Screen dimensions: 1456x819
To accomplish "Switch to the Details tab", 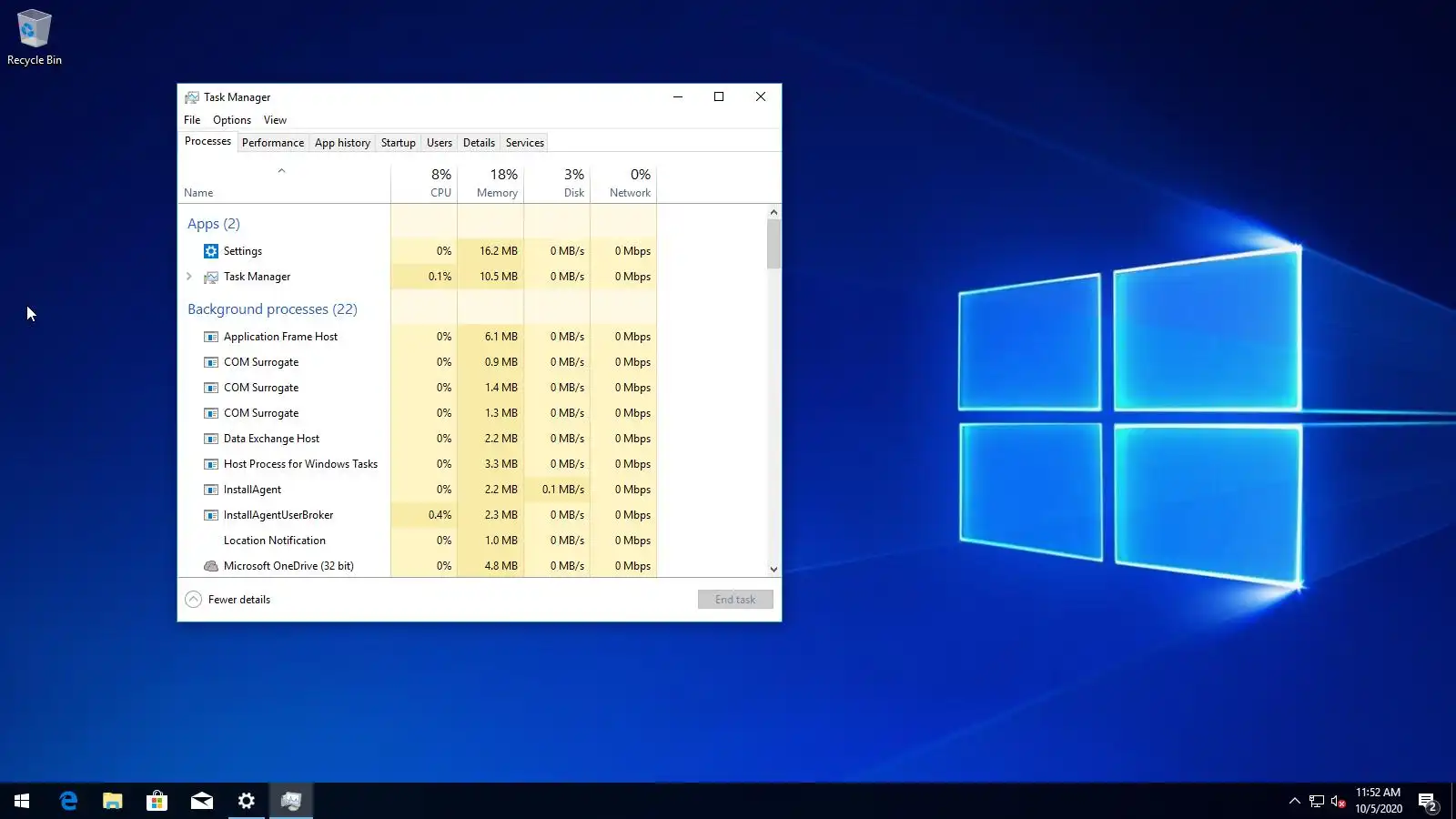I will click(479, 143).
